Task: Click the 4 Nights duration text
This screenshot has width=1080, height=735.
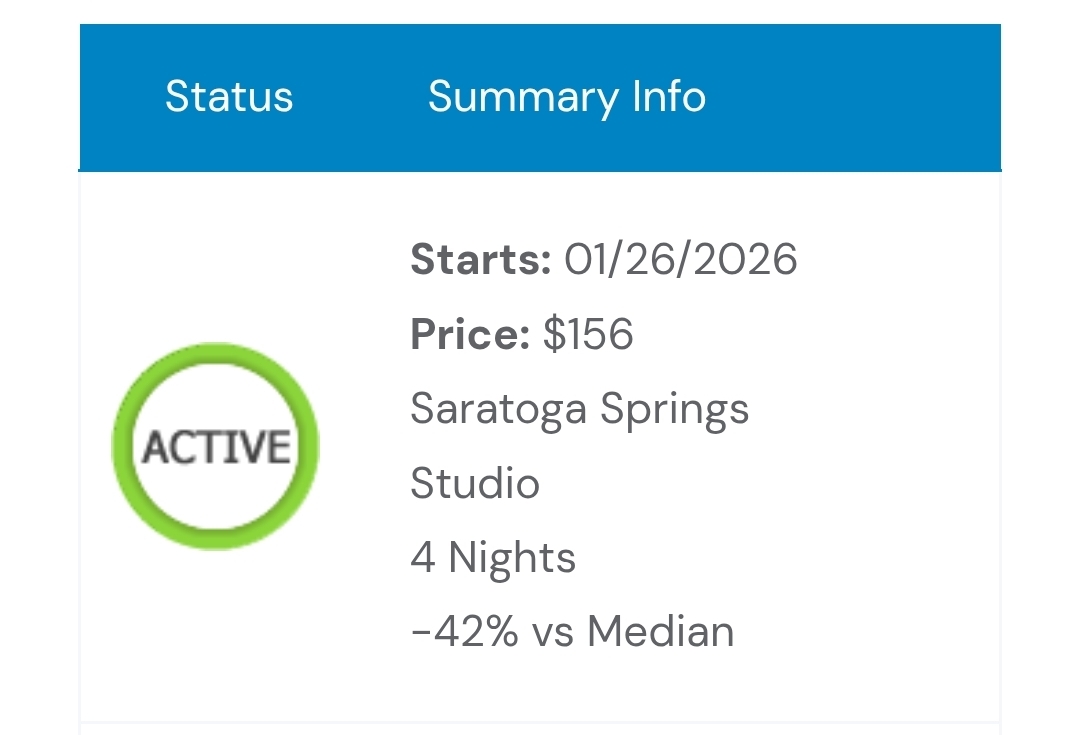Action: click(x=493, y=557)
